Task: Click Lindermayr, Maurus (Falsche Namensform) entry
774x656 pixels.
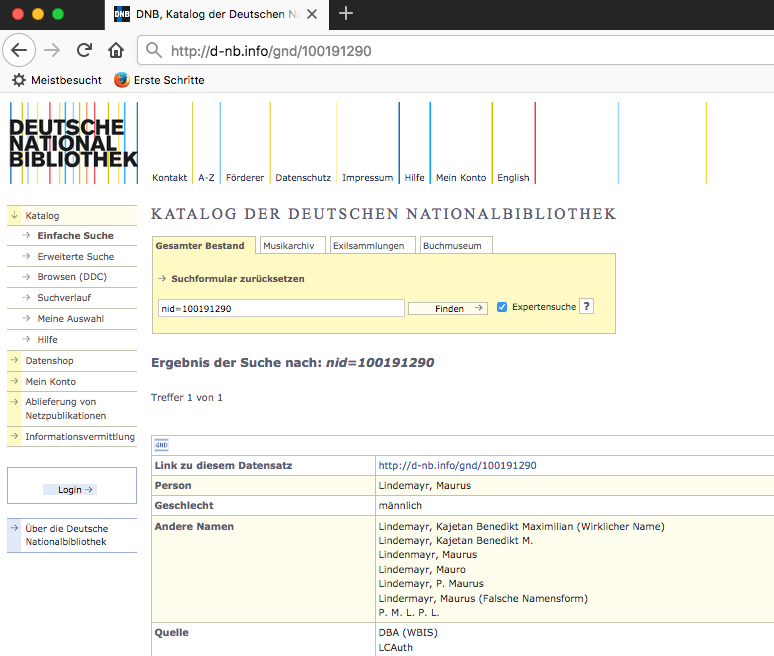Action: pos(483,599)
